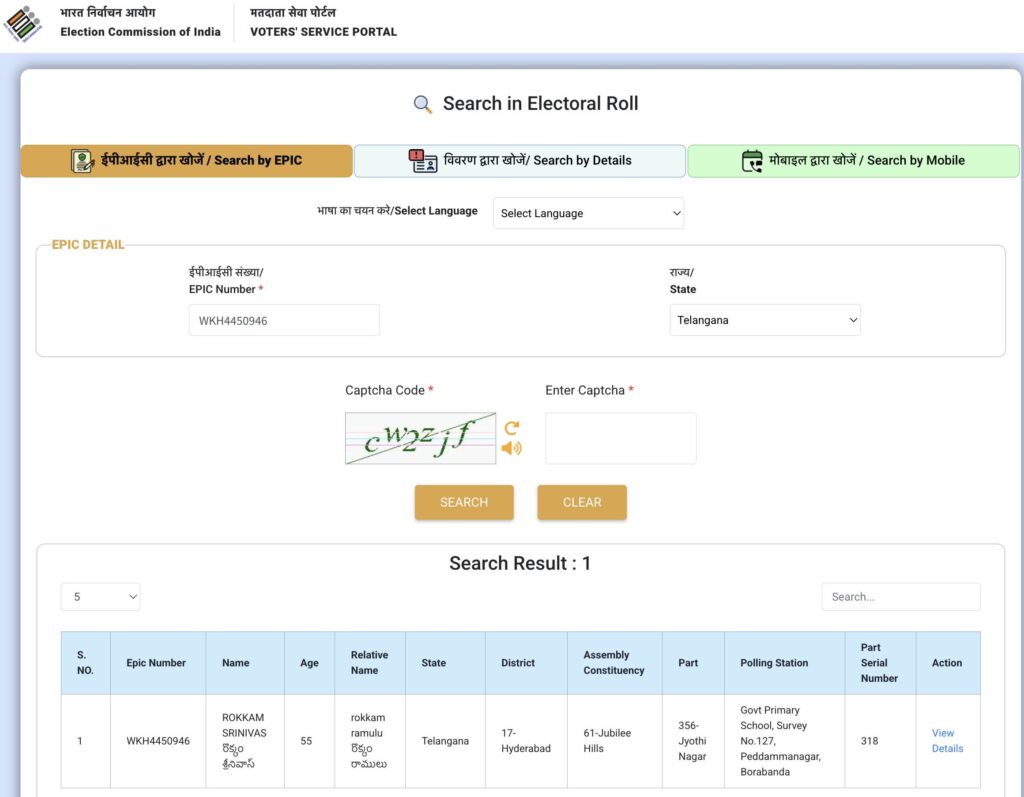
Task: Click the captcha code image
Action: click(x=420, y=438)
